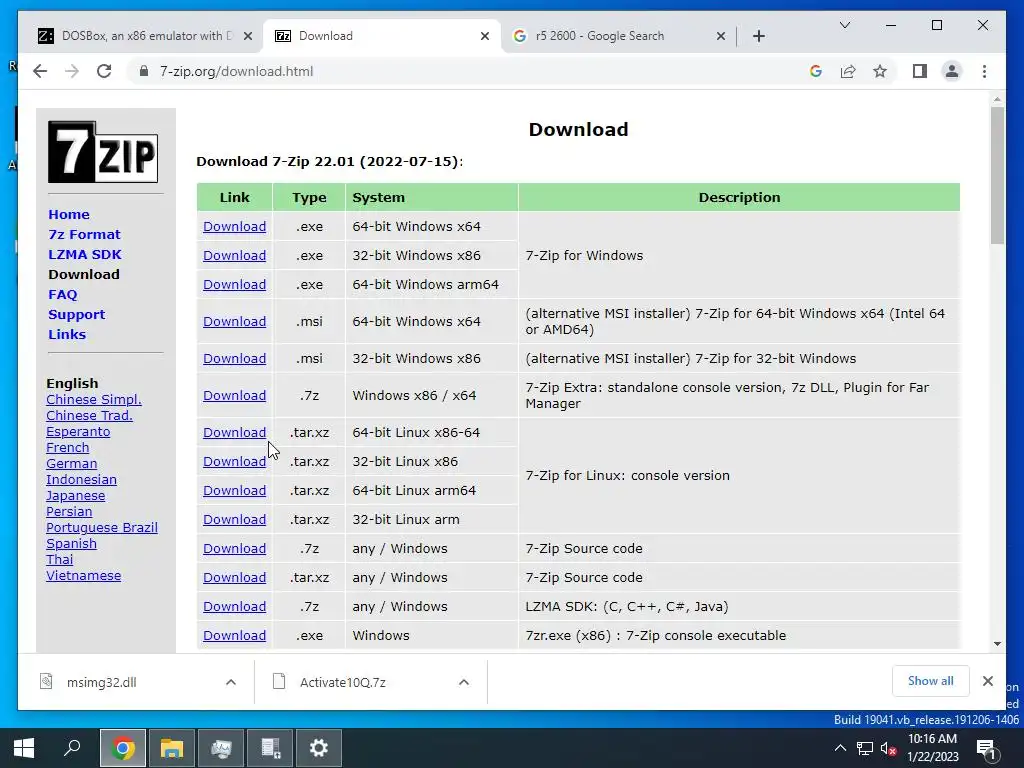Download .tar.xz for 64-bit Linux x86-64
This screenshot has width=1024, height=768.
234,432
